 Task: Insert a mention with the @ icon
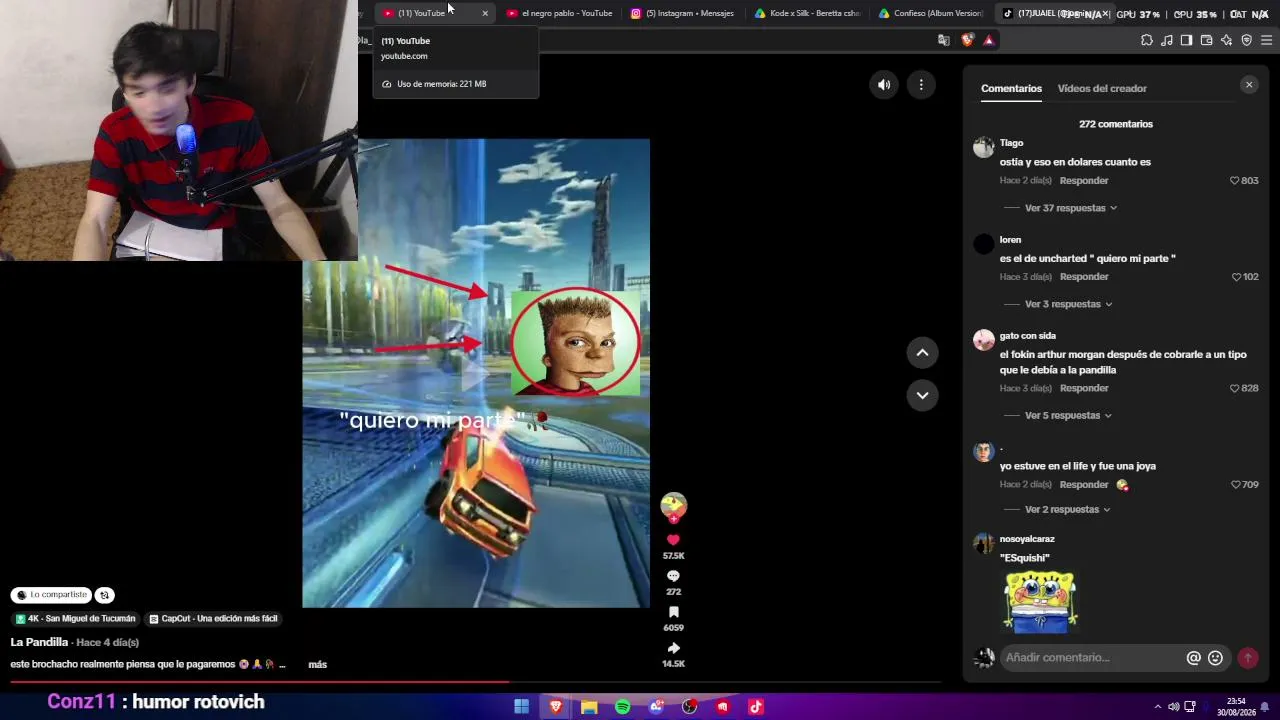click(x=1193, y=658)
